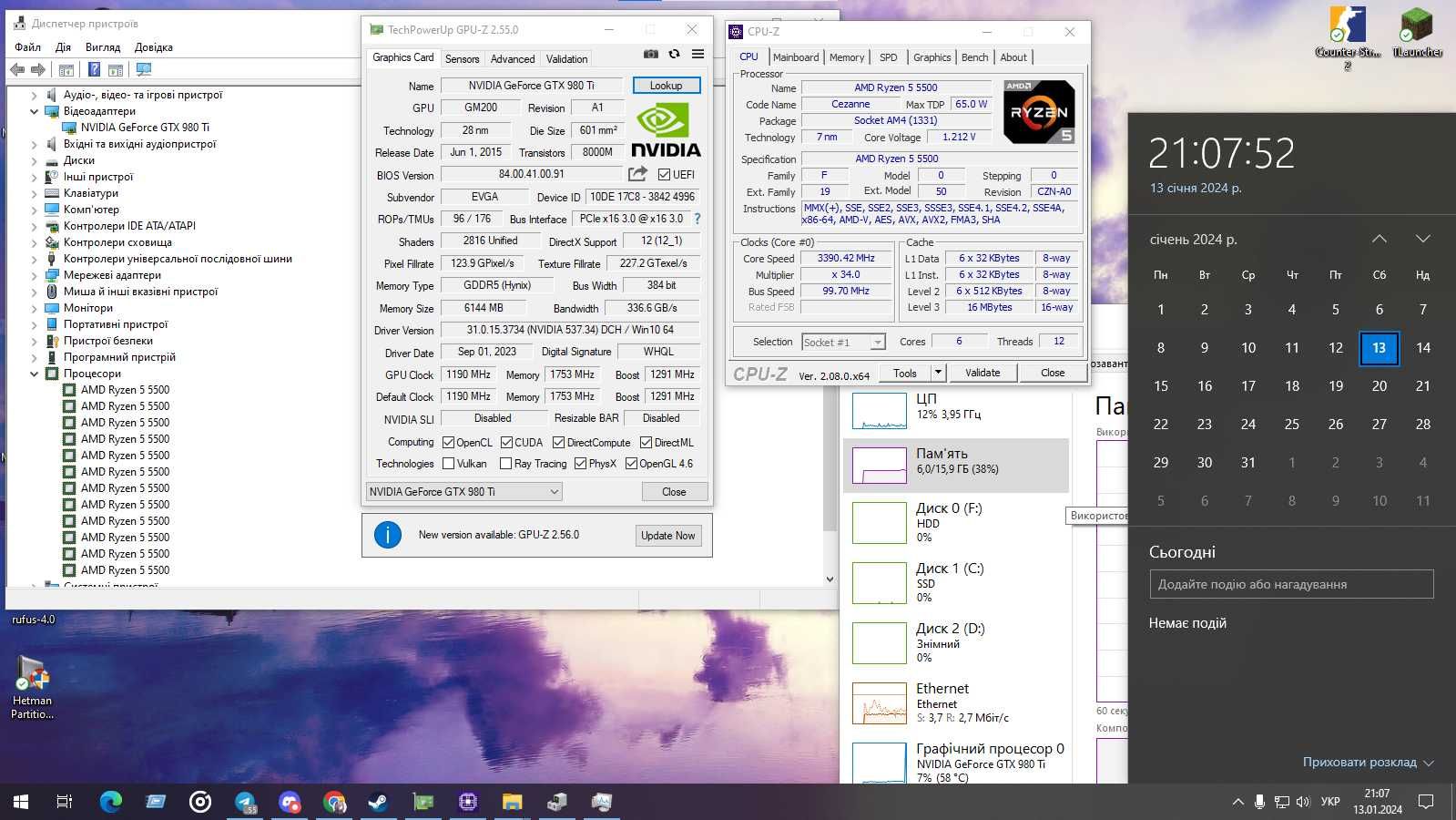1456x820 pixels.
Task: Open Task View on the taskbar
Action: 65,802
